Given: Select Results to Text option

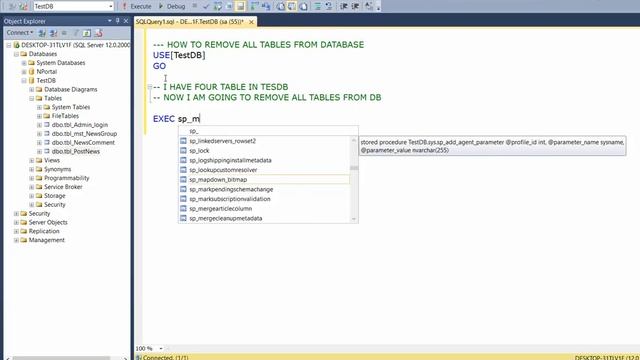Looking at the screenshot, I should tap(281, 6).
